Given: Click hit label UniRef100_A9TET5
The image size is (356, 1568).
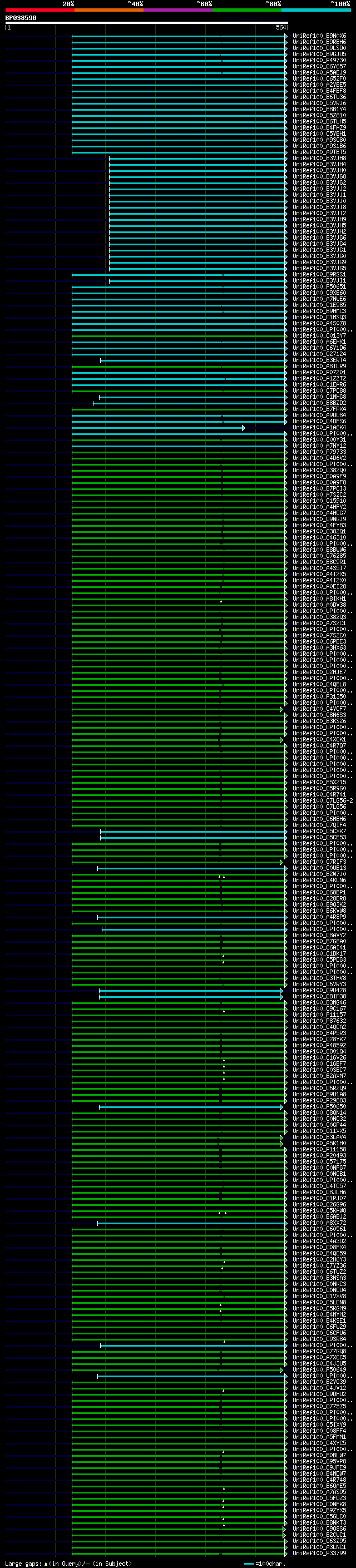Looking at the screenshot, I should pos(319,152).
